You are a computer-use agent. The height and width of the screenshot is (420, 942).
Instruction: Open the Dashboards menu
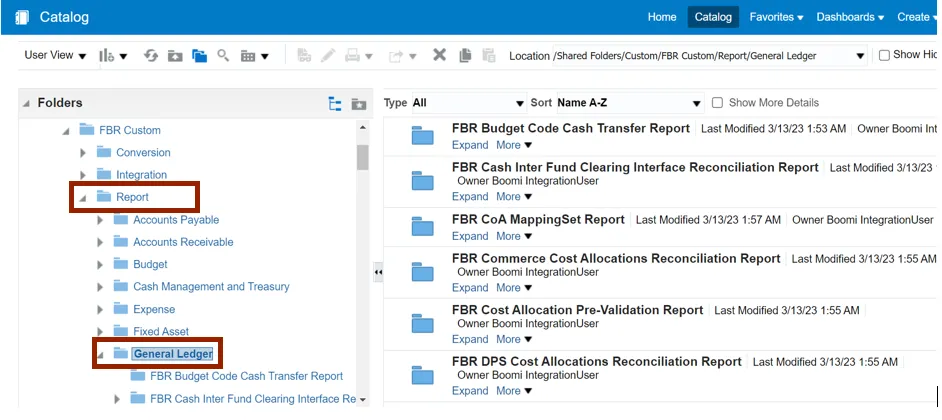click(x=849, y=17)
